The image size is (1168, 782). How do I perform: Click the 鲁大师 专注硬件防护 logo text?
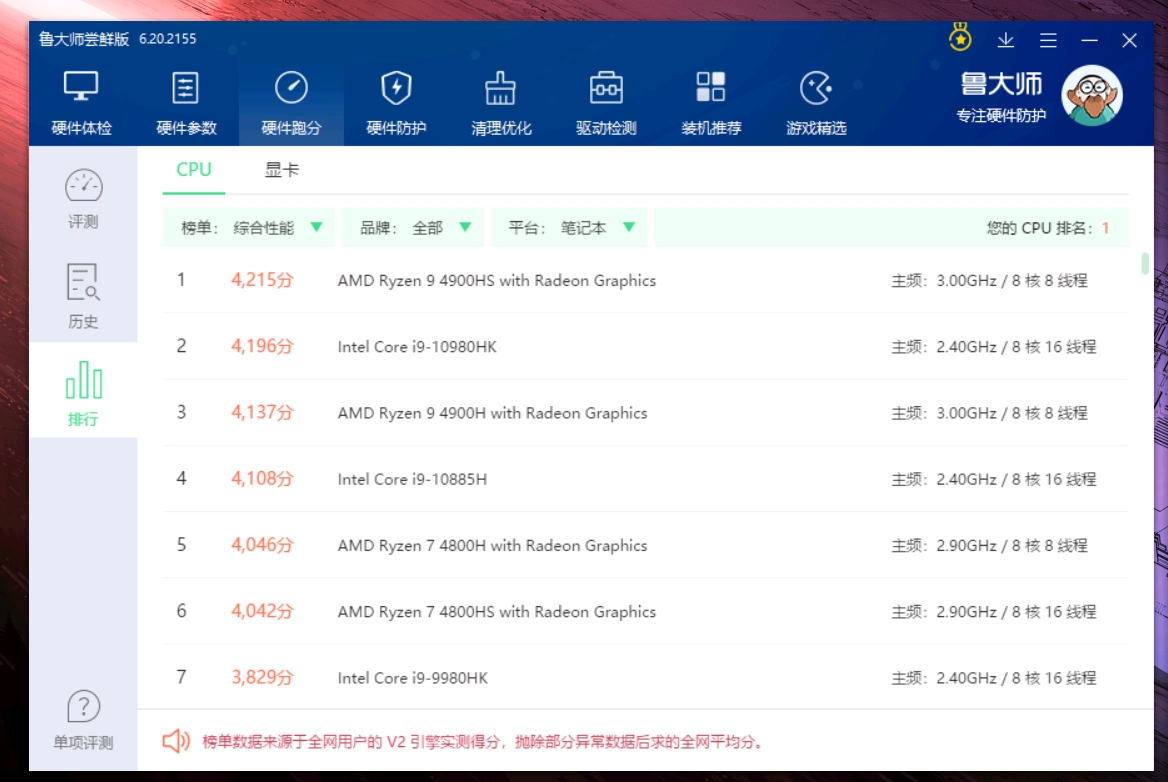(x=1001, y=98)
